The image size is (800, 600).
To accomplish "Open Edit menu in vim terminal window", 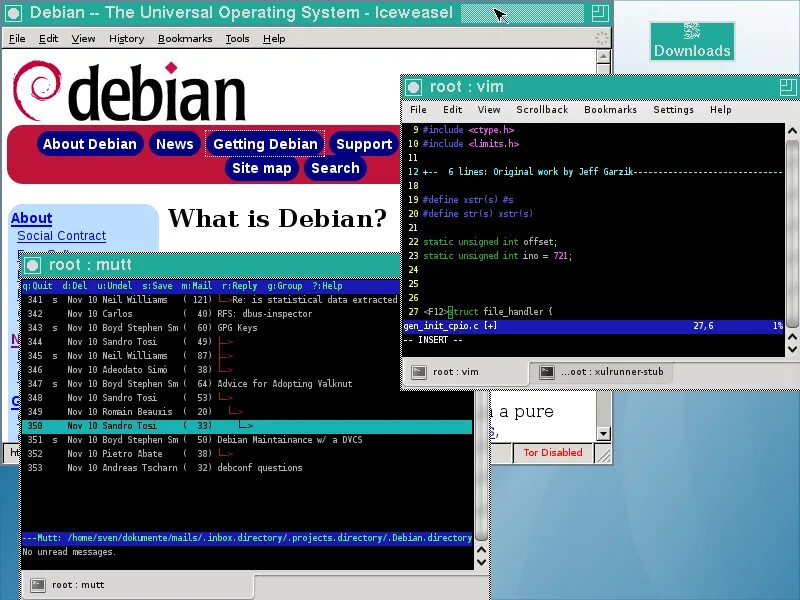I will tap(453, 110).
